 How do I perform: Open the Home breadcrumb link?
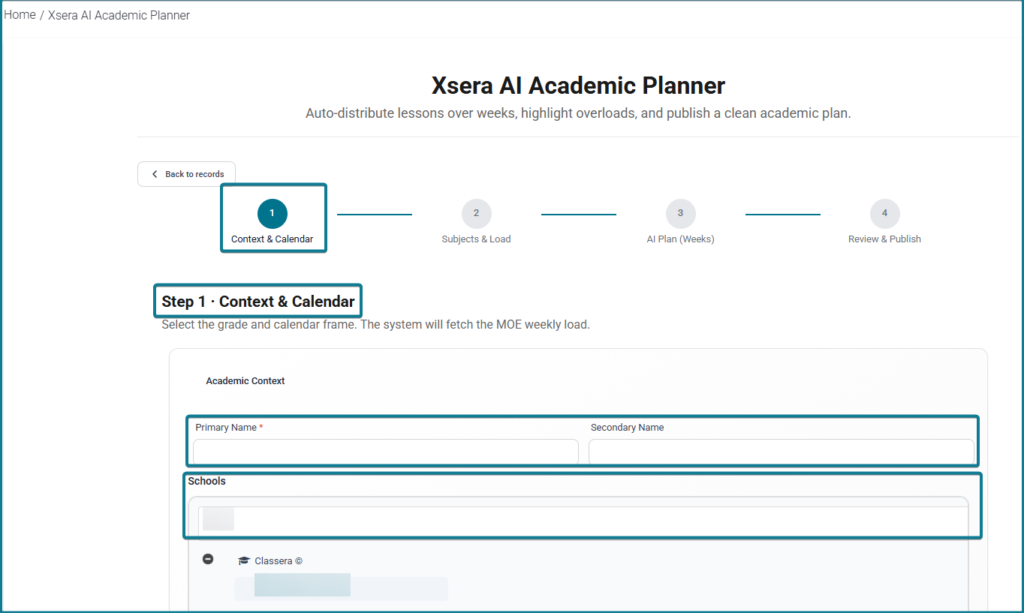[x=20, y=15]
